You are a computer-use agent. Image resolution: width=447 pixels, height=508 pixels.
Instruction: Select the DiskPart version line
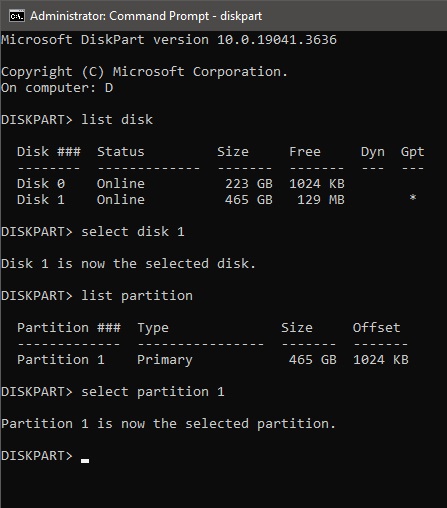pyautogui.click(x=169, y=40)
